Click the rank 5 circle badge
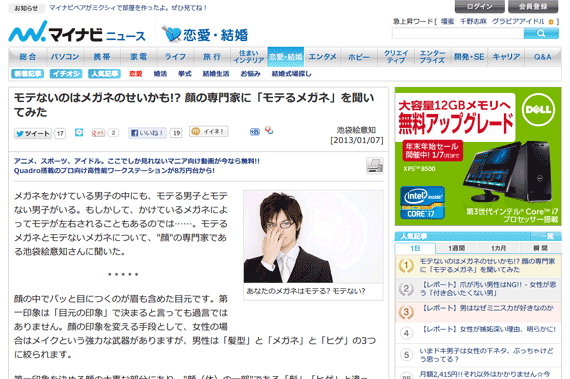Image resolution: width=570 pixels, height=379 pixels. click(406, 355)
